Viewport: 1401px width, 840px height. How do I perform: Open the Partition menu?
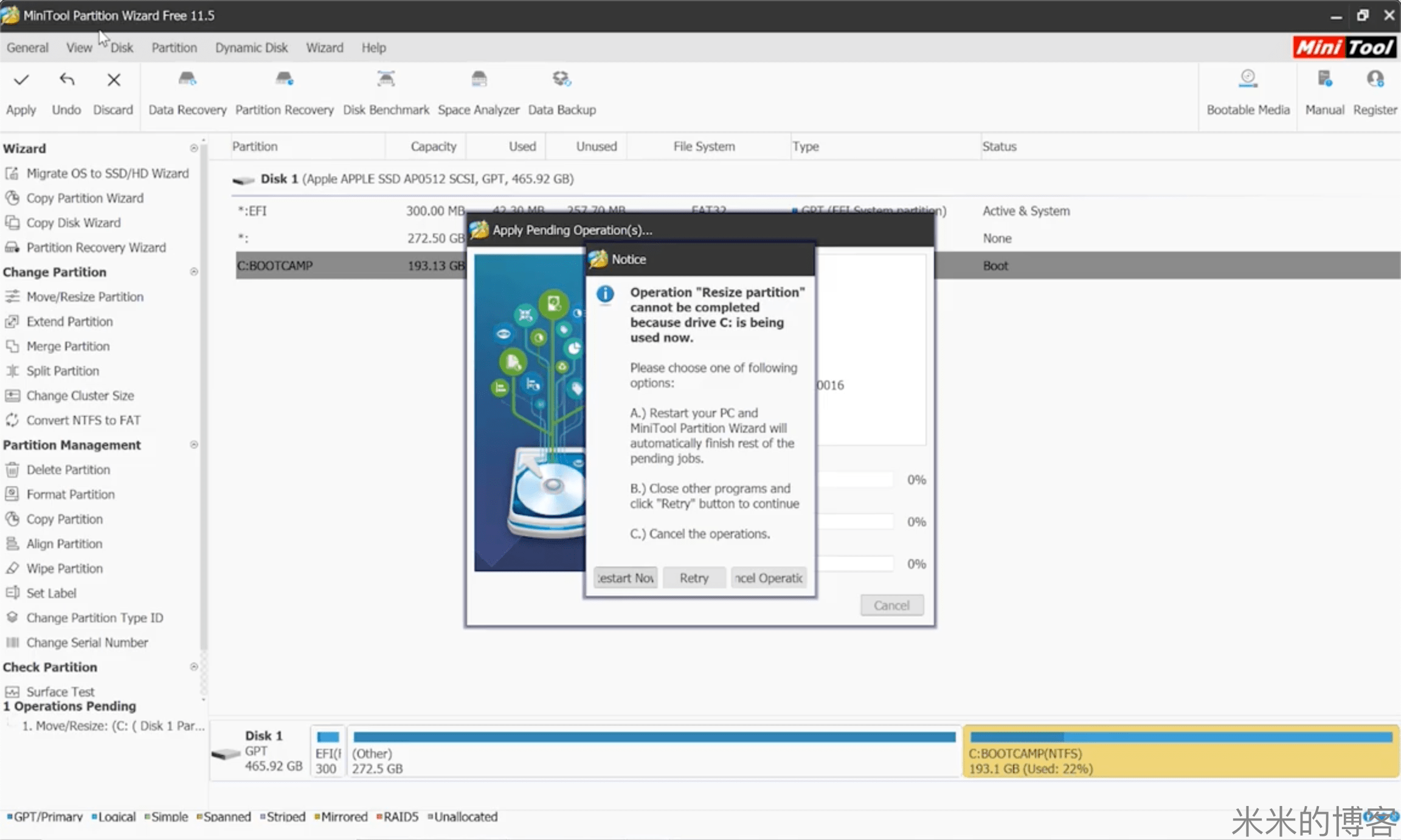[x=174, y=47]
